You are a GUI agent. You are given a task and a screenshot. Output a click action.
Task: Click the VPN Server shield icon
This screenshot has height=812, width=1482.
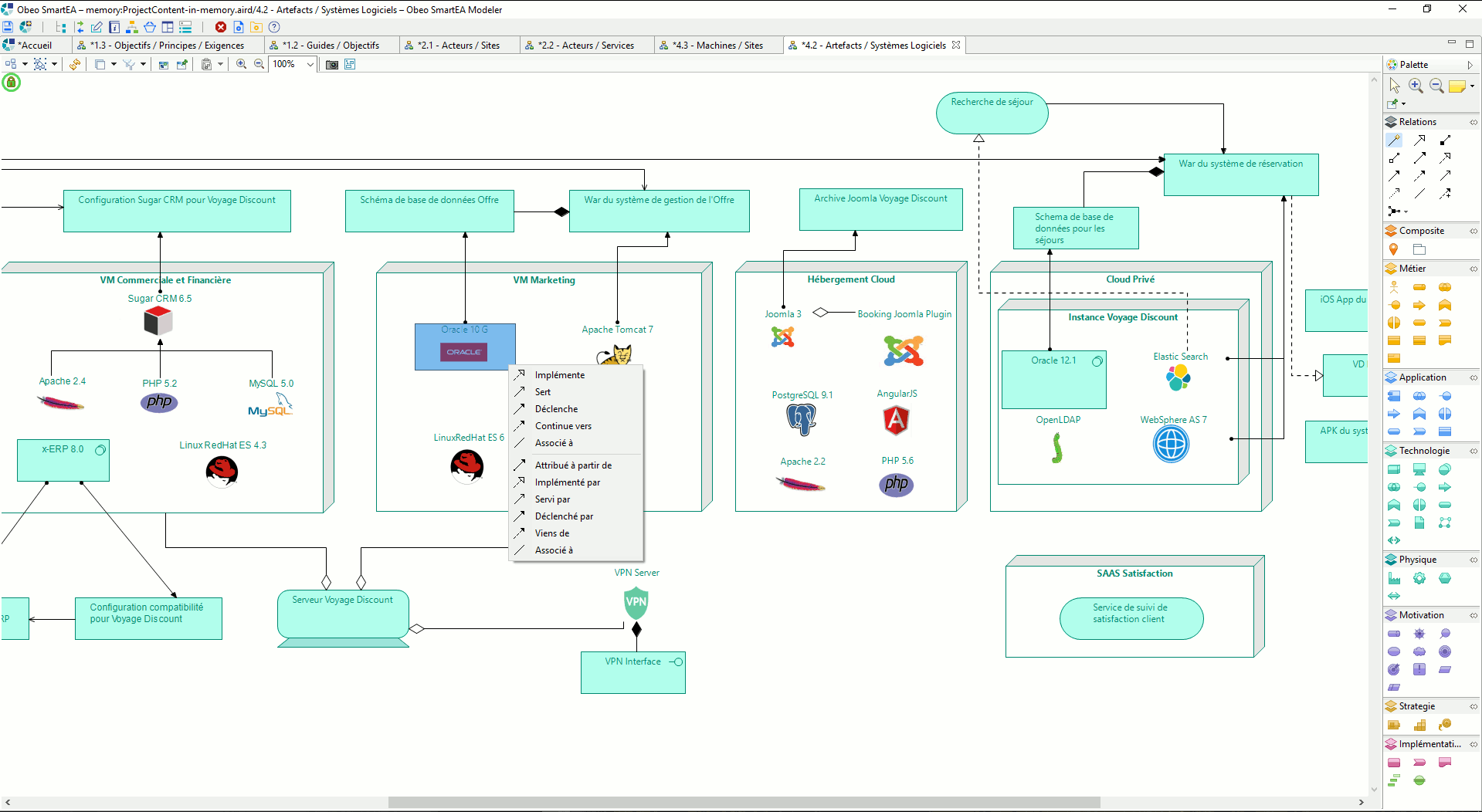coord(636,602)
